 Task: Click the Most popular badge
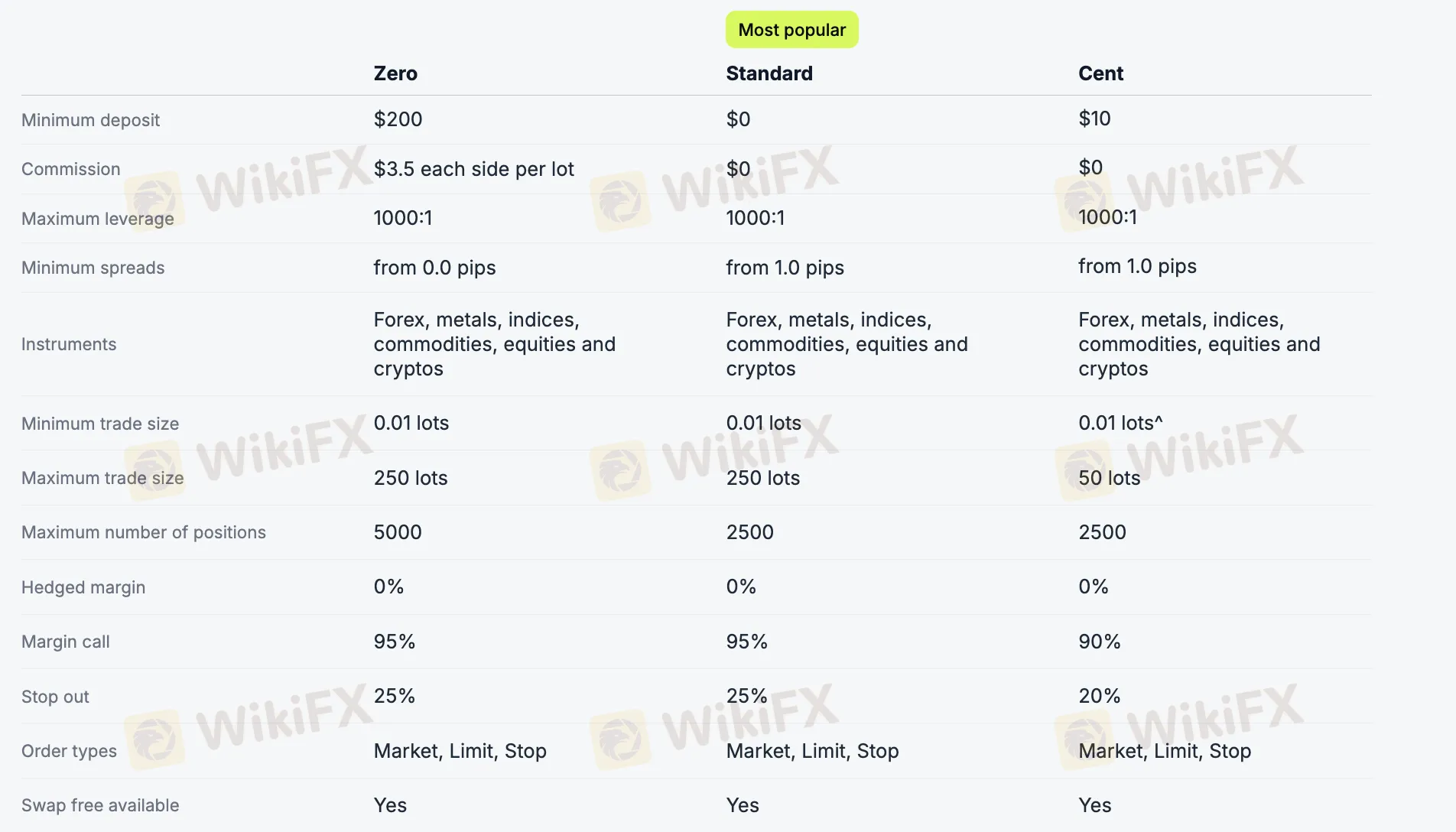791,30
